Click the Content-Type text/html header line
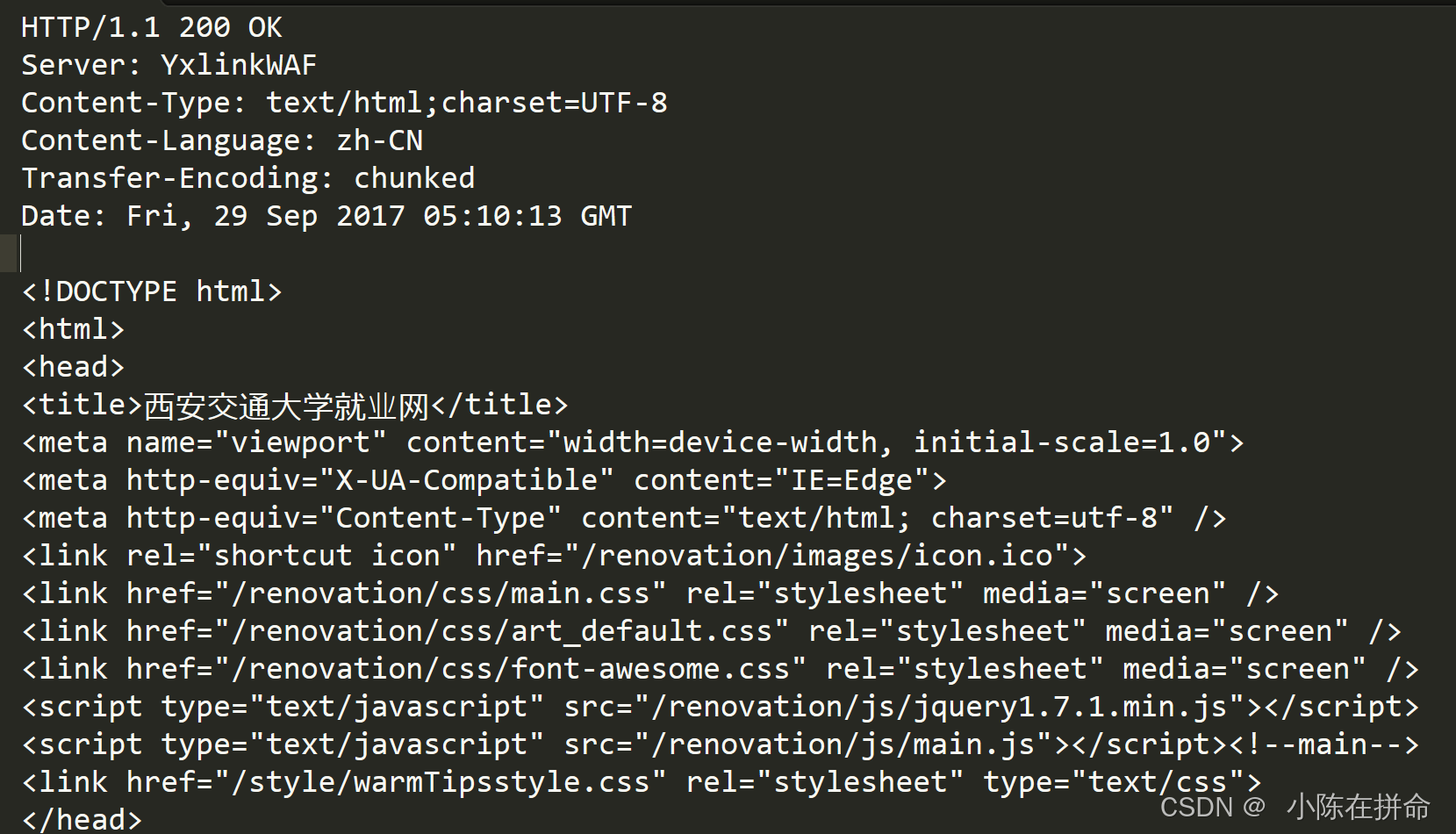 [x=344, y=103]
